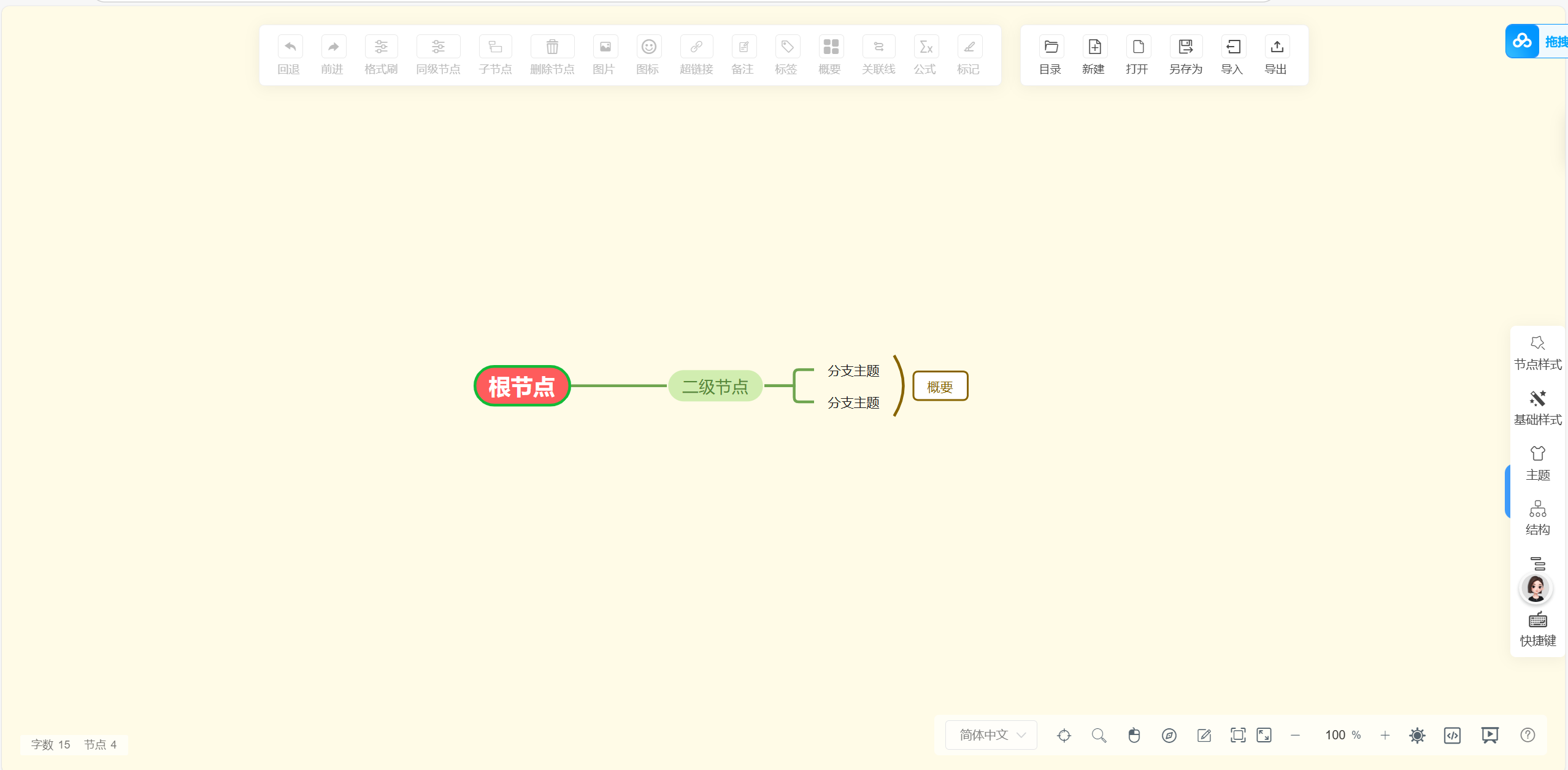Open the 简体中文 language dropdown
1568x770 pixels.
pos(991,735)
